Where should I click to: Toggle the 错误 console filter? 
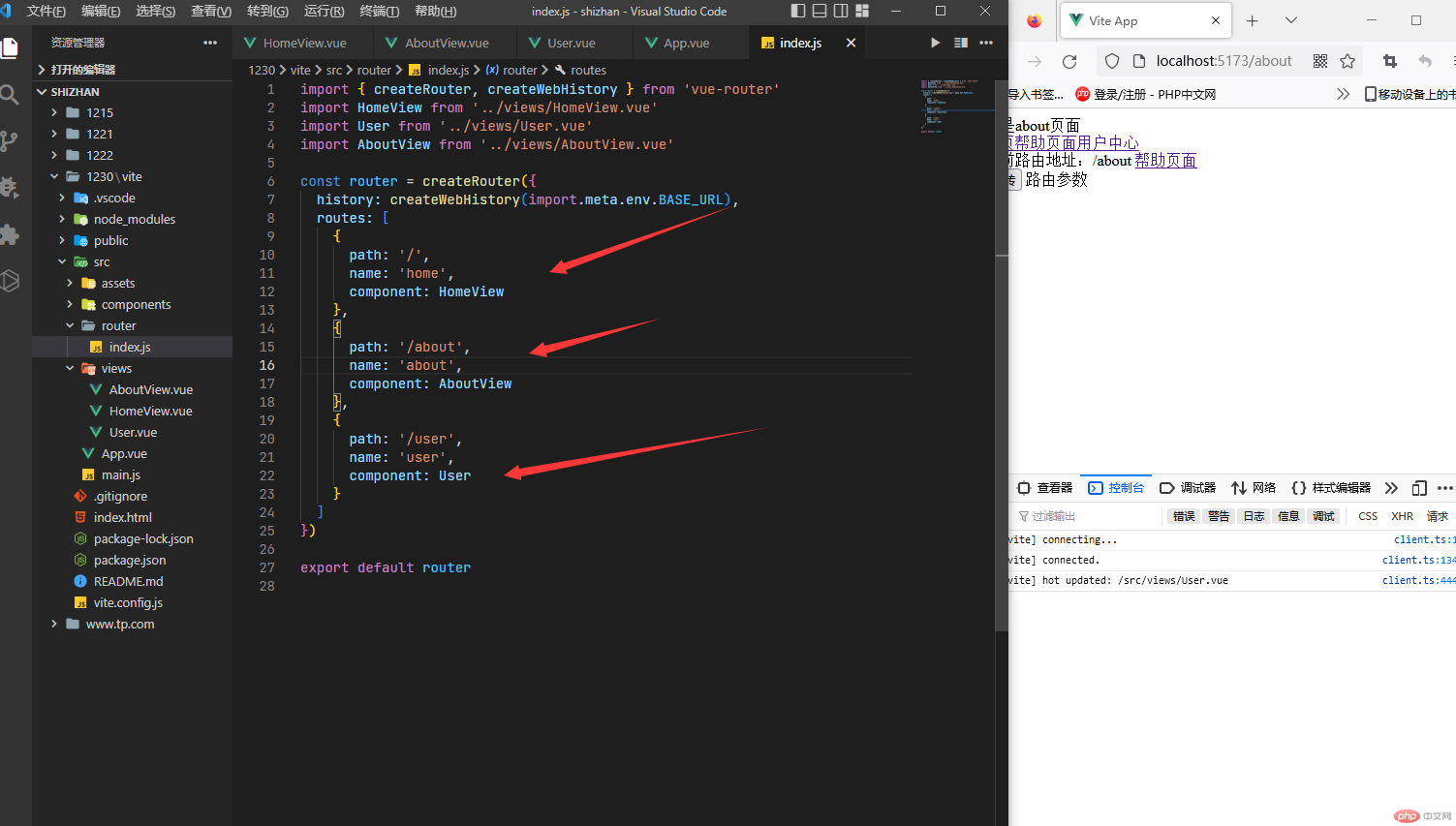(x=1184, y=516)
